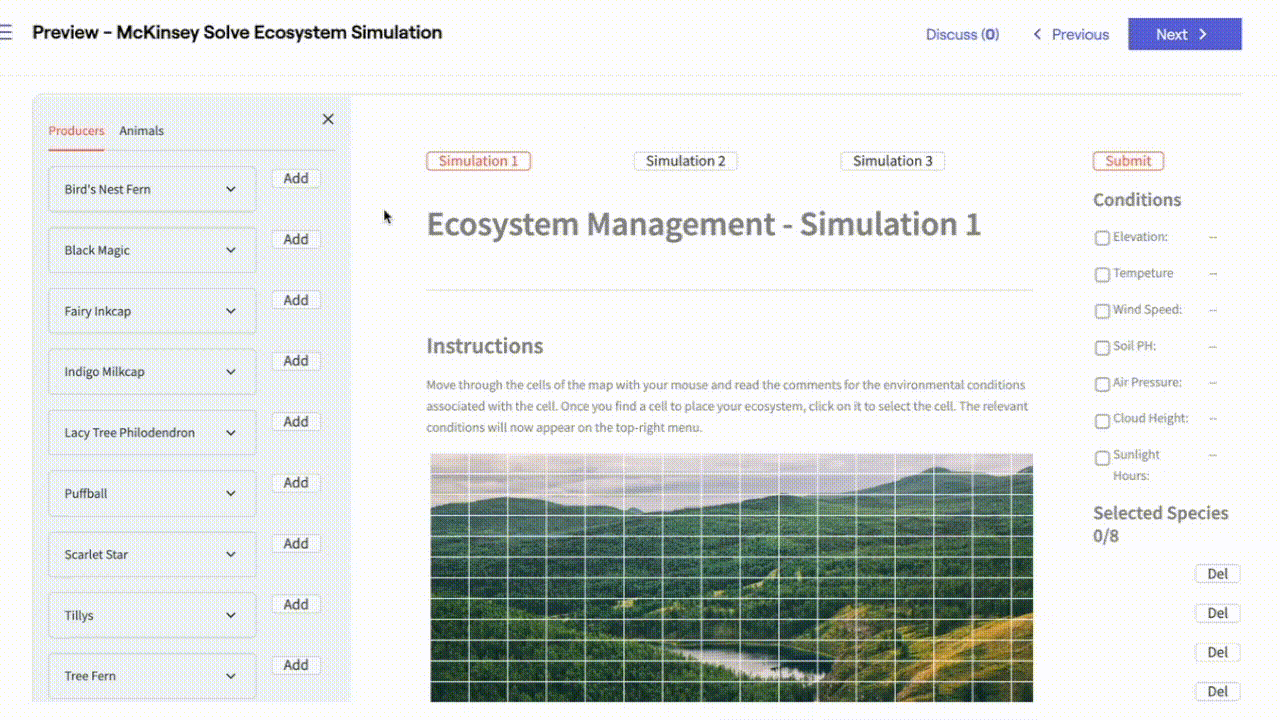Expand the Fairy Inkcap dropdown

[152, 311]
